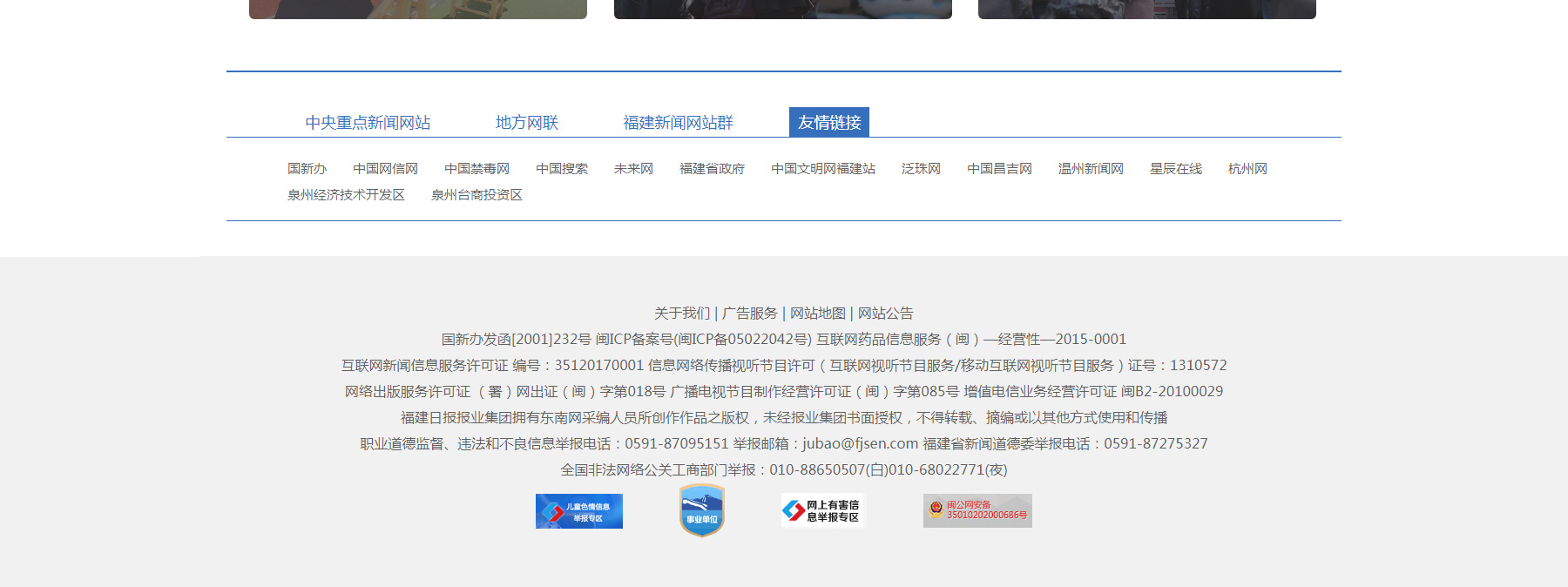Image resolution: width=1568 pixels, height=587 pixels.
Task: Click the 网上有害信息举报专区 badge
Action: pos(822,510)
